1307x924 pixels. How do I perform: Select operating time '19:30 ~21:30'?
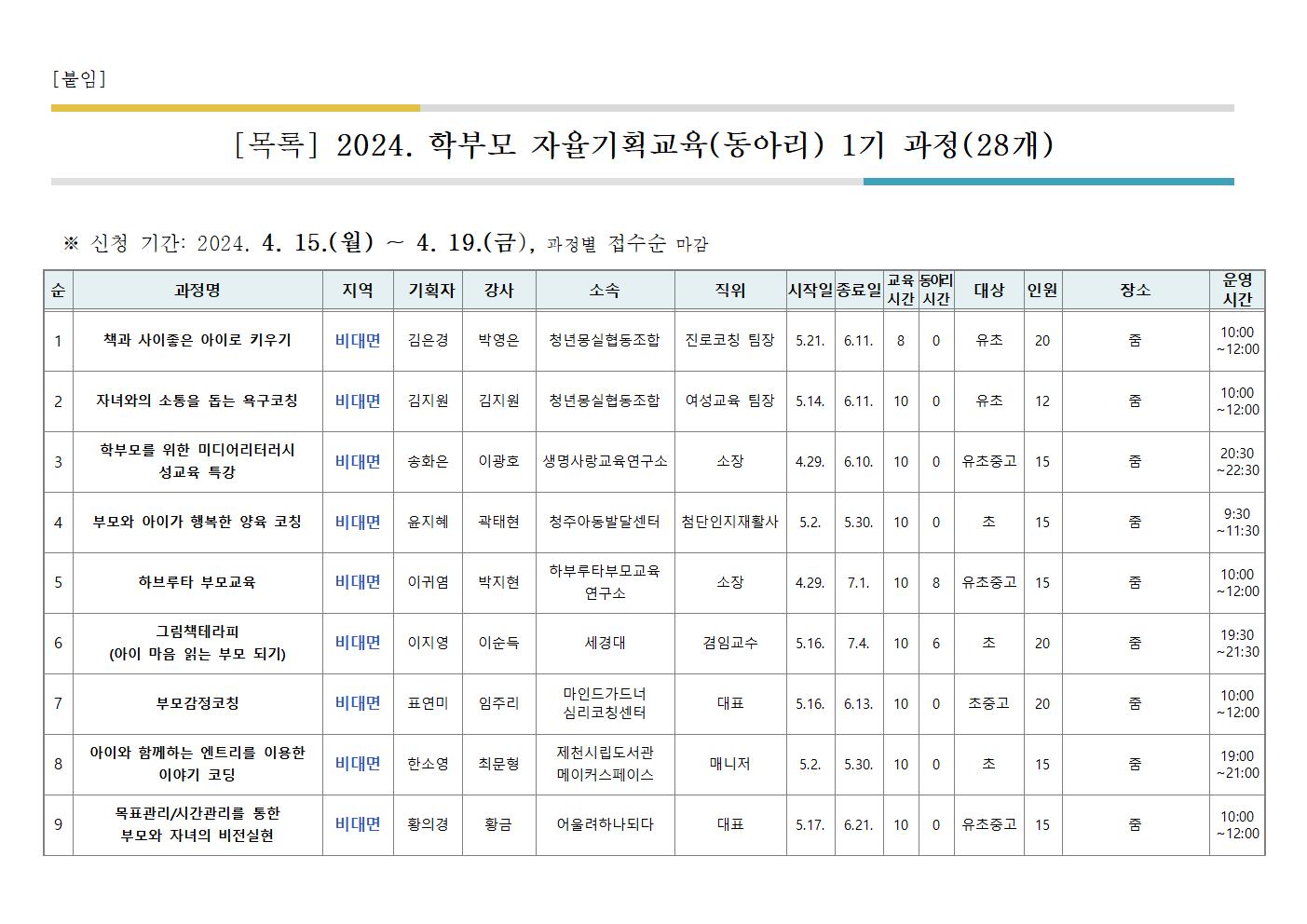(x=1237, y=644)
